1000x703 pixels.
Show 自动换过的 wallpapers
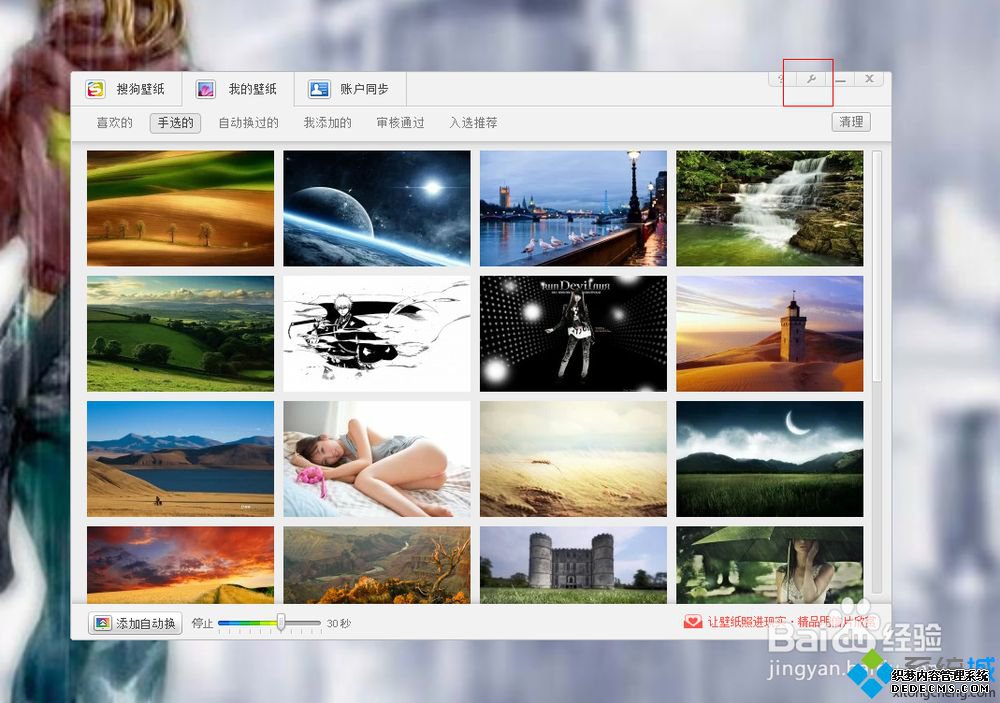pyautogui.click(x=249, y=122)
